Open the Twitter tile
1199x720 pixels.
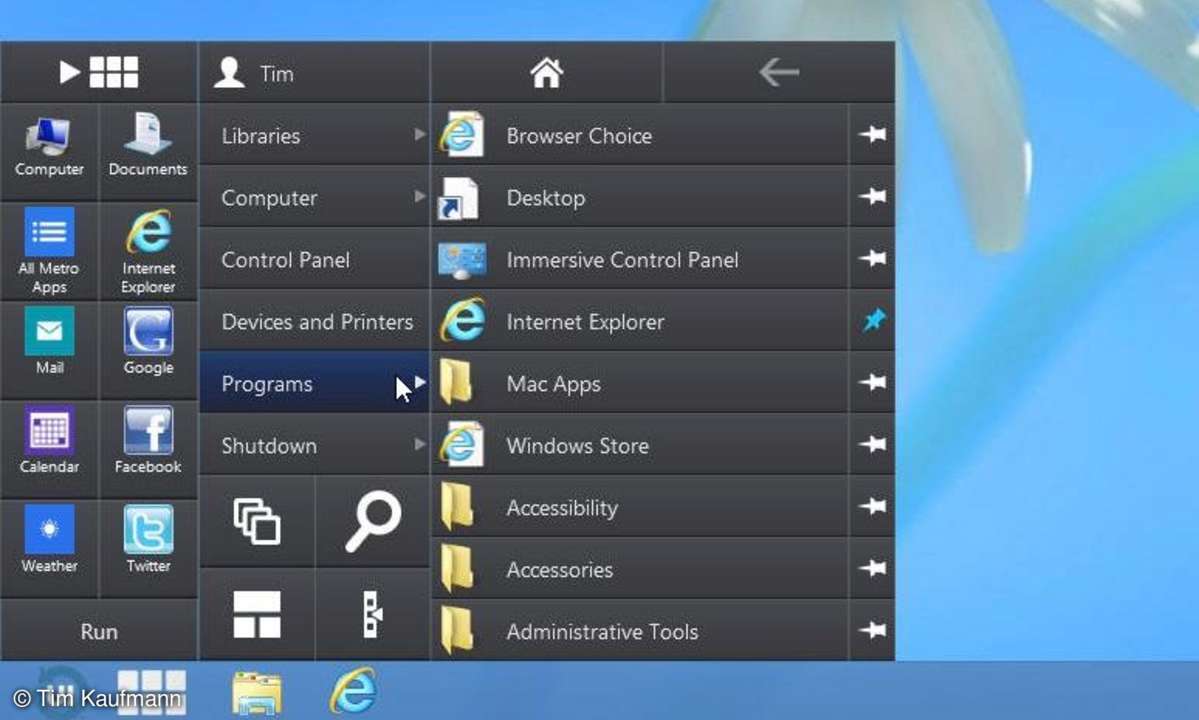coord(148,549)
